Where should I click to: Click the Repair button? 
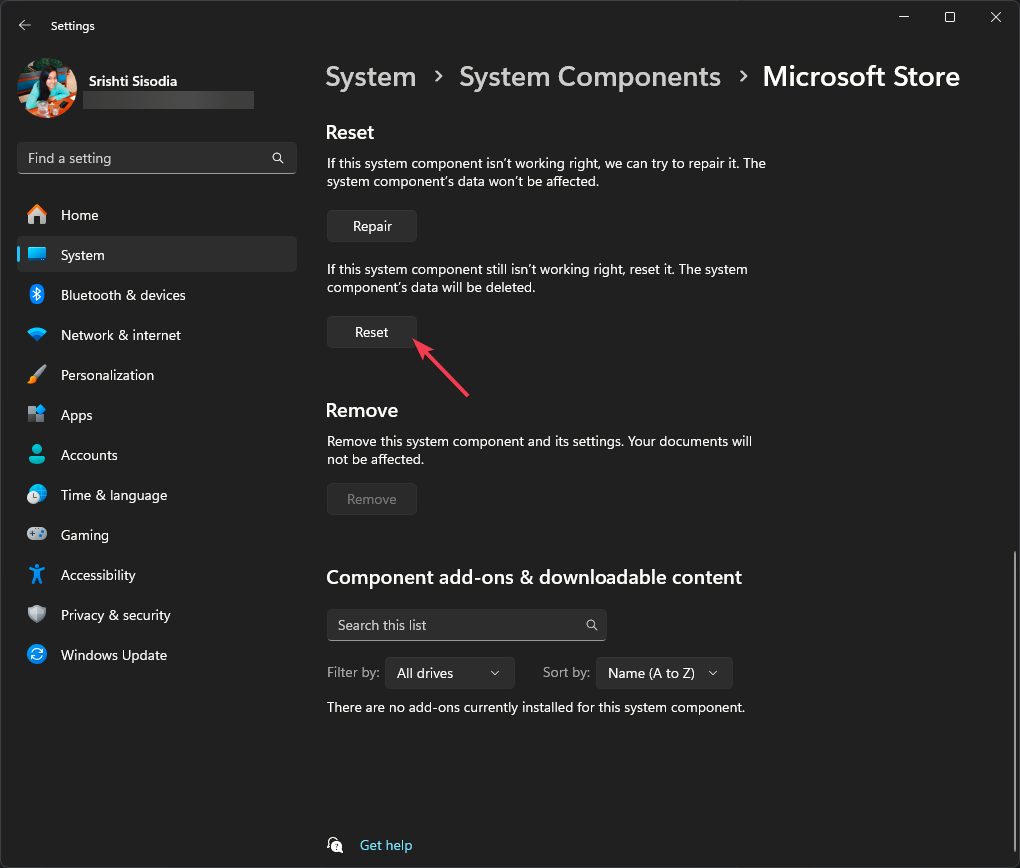372,226
